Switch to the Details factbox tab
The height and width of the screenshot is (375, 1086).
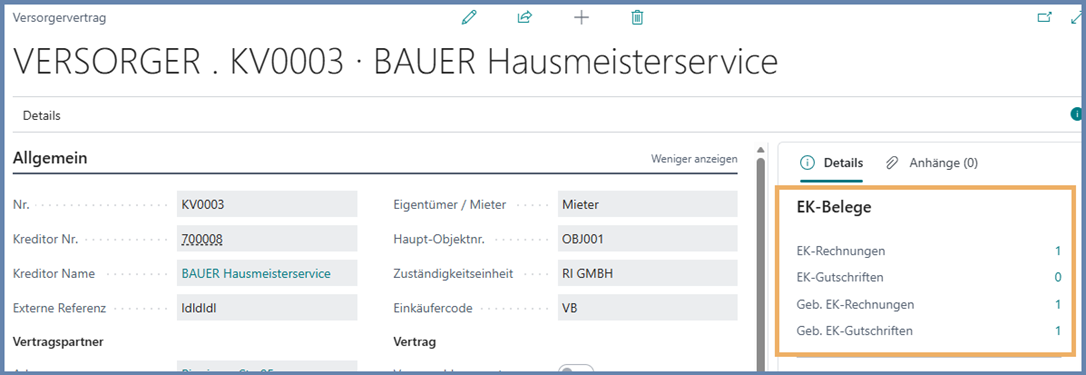(832, 163)
